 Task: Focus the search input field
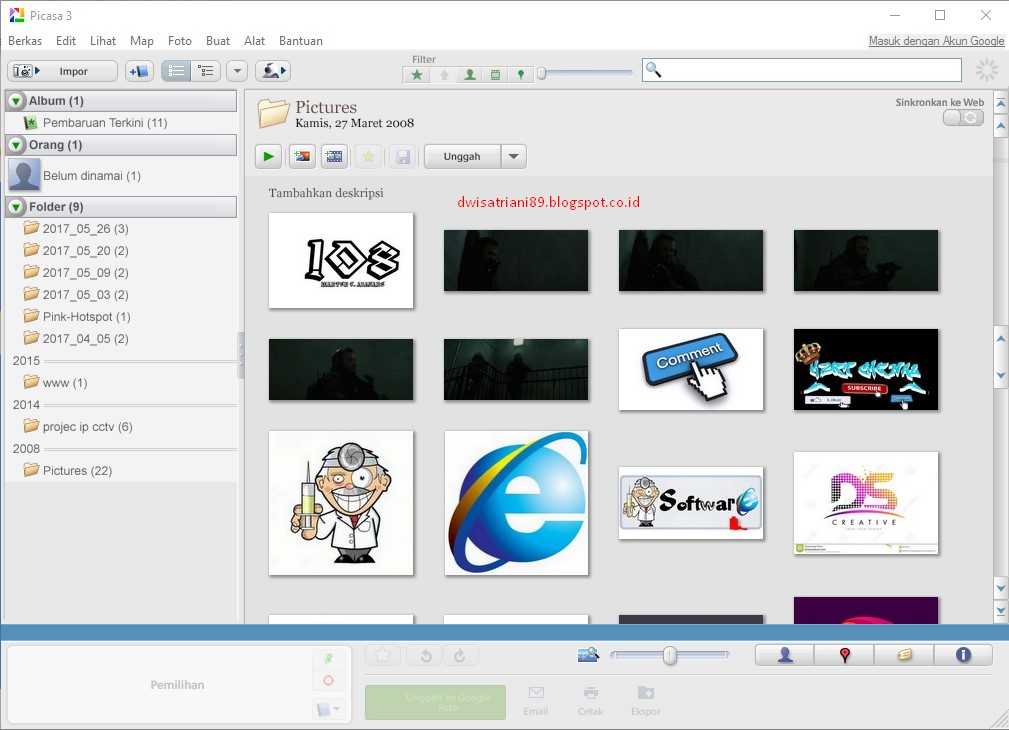[801, 70]
